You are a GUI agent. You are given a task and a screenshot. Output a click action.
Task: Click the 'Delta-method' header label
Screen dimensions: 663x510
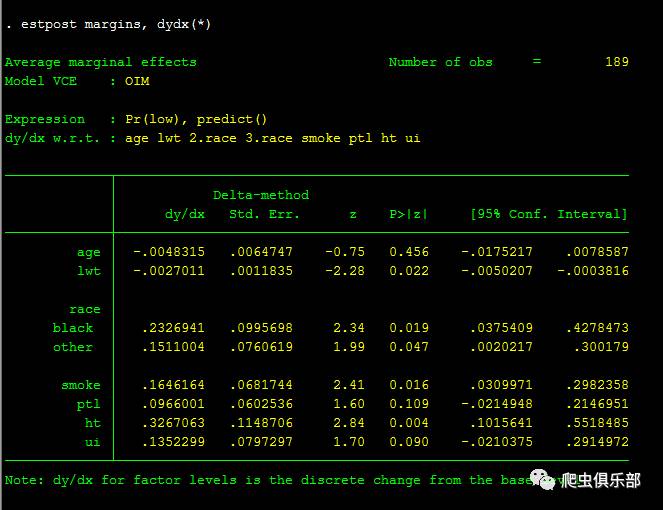click(x=260, y=195)
